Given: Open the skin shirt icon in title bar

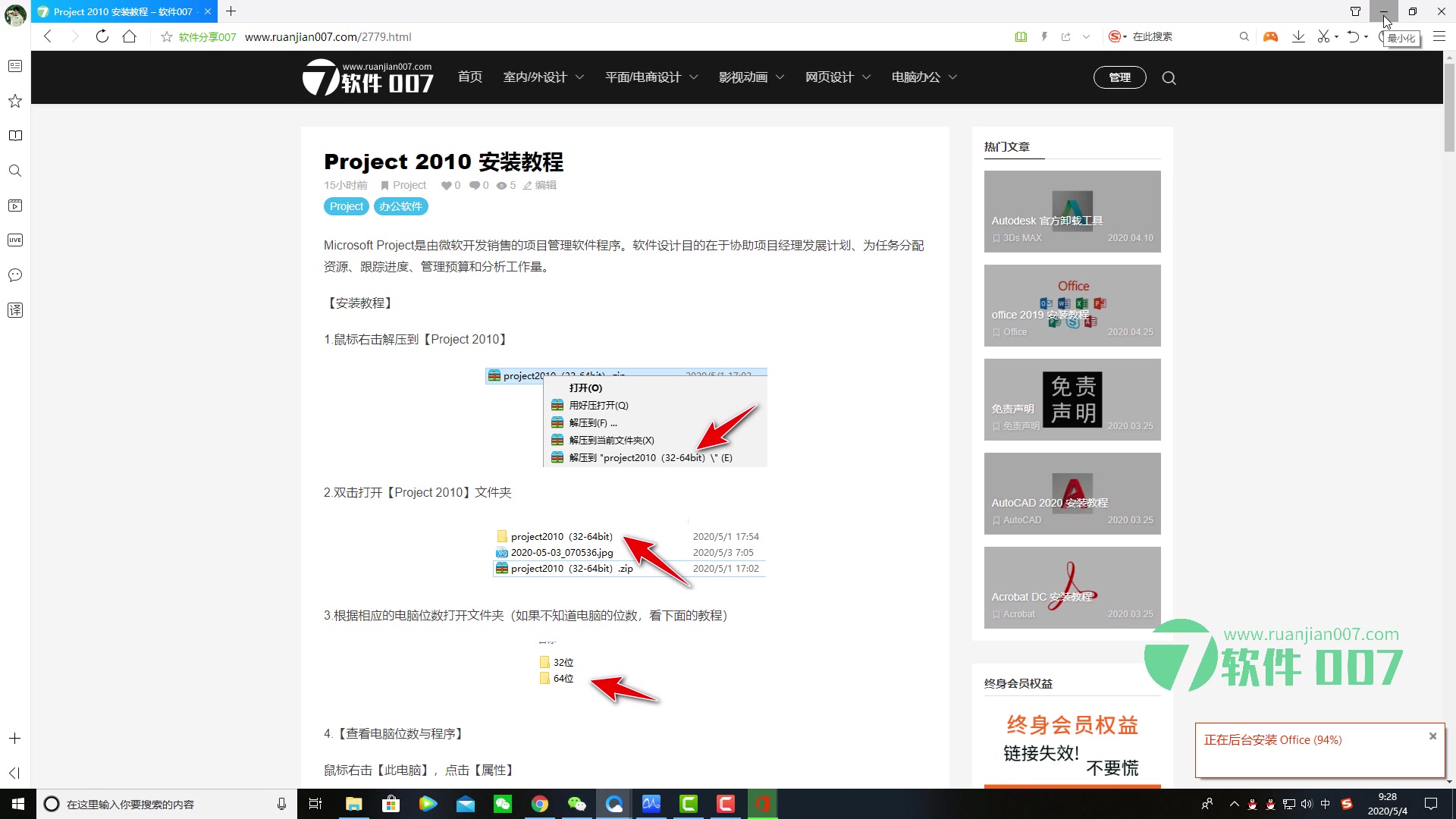Looking at the screenshot, I should [1355, 11].
